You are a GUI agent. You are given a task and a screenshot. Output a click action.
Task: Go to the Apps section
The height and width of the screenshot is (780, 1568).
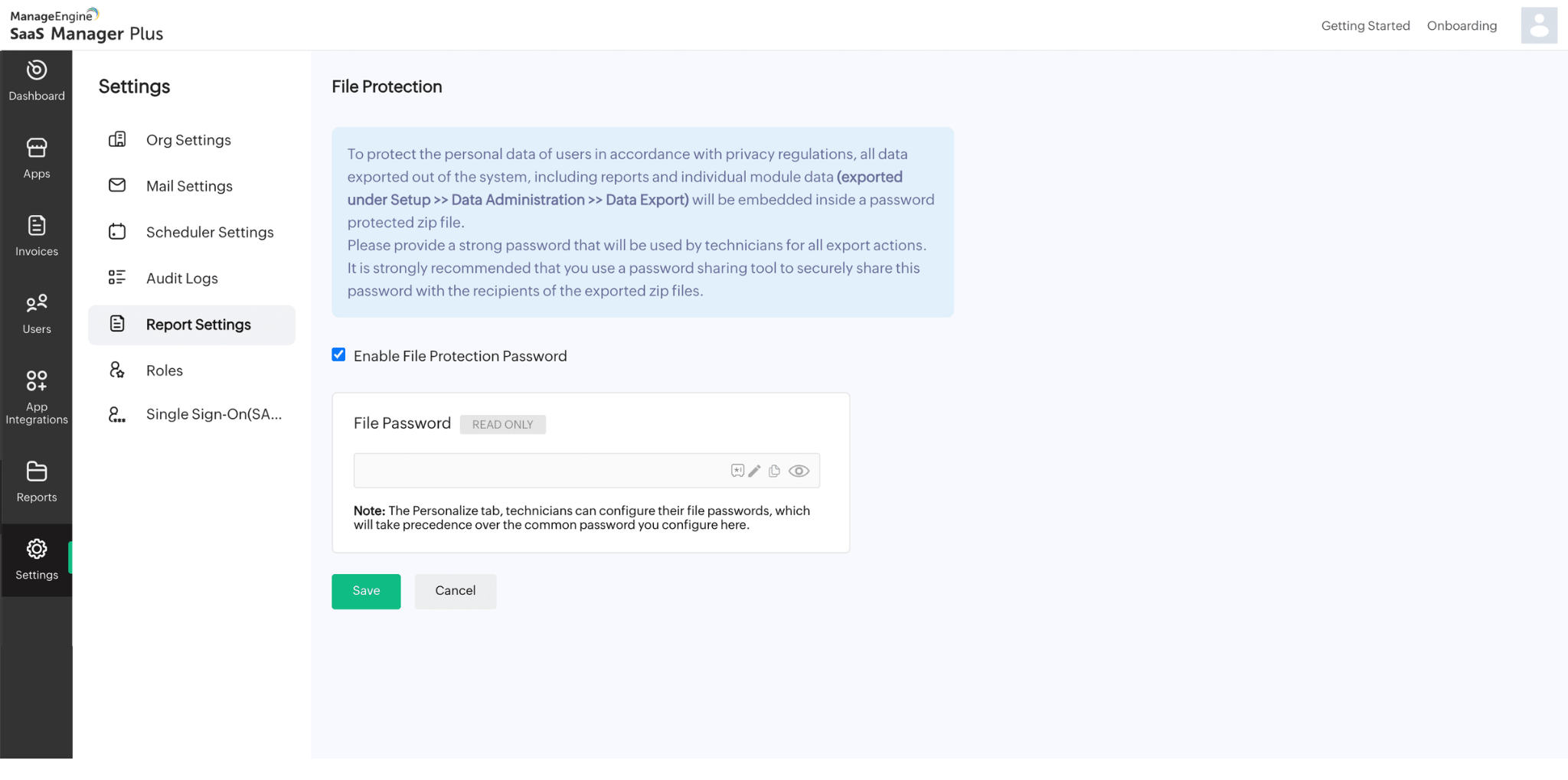point(37,158)
